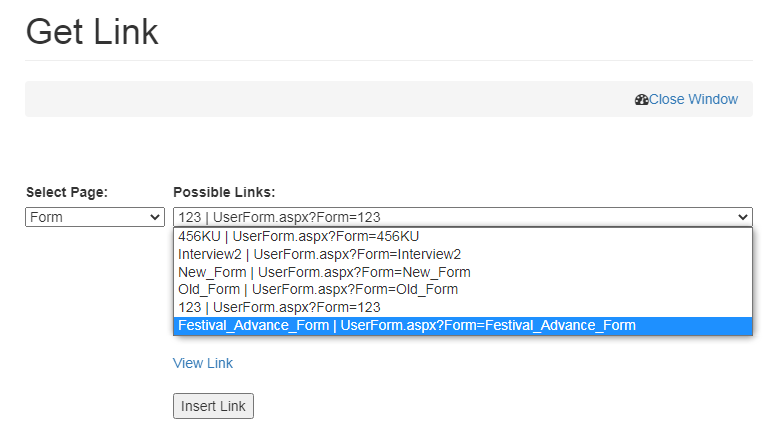Select the highlighted Festival_Advance_Form option
Screen dimensions: 780x444
pyautogui.click(x=406, y=326)
